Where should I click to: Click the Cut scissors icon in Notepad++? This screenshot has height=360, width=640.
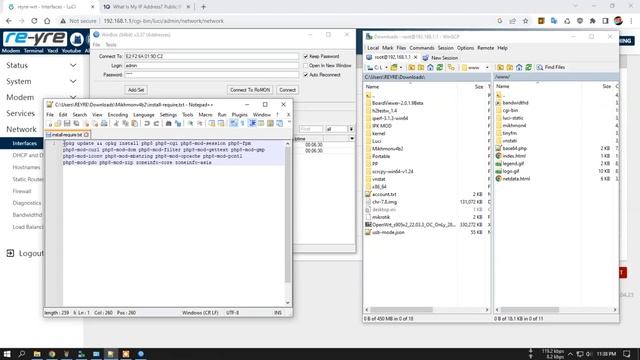(x=116, y=123)
